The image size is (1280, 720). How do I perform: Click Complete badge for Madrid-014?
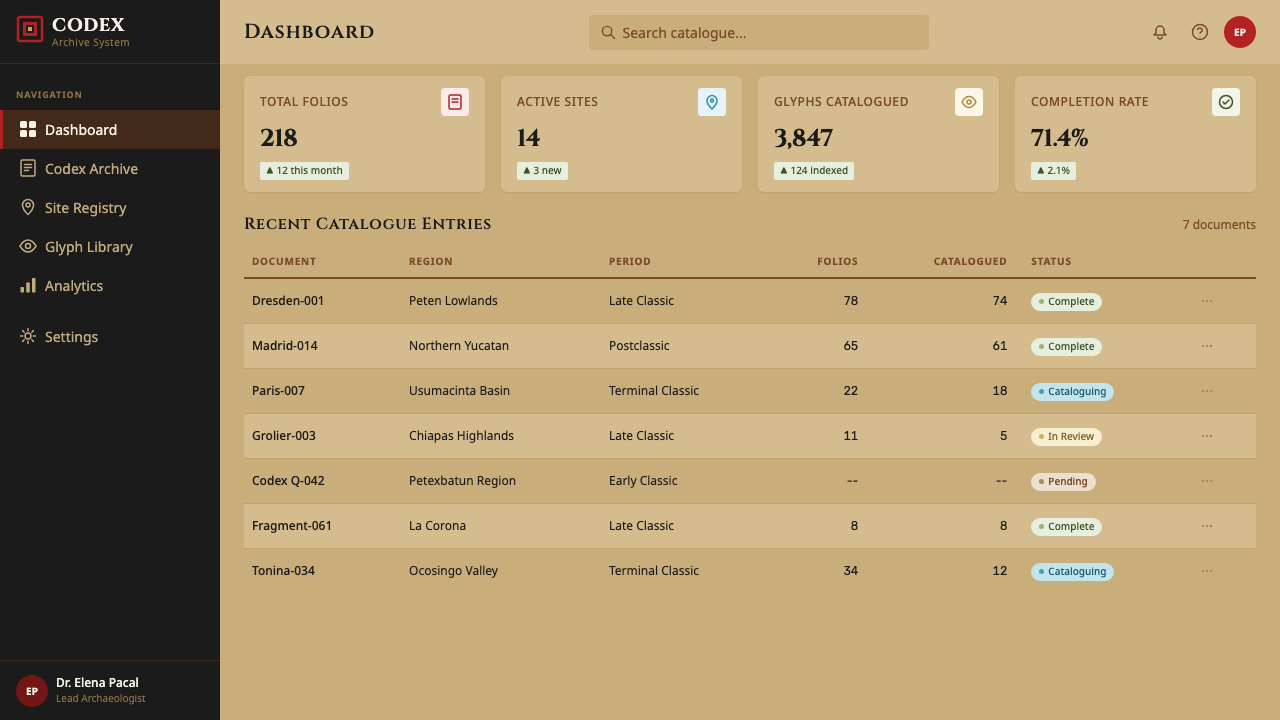click(x=1066, y=346)
